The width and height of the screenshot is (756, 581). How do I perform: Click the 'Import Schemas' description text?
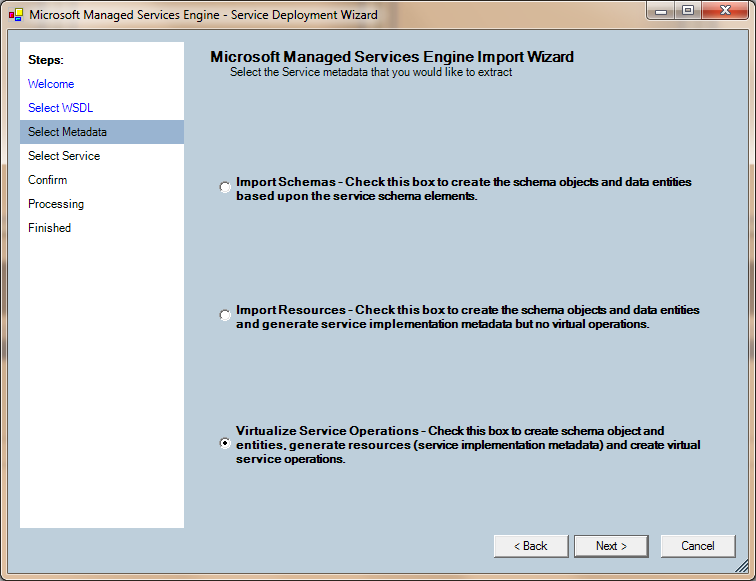click(463, 189)
